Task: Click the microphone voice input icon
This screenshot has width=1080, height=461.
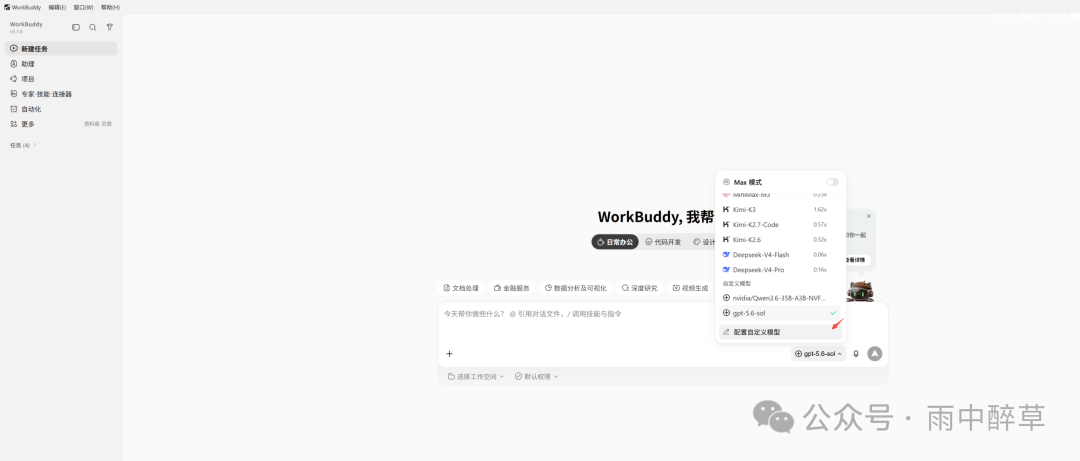Action: click(856, 354)
